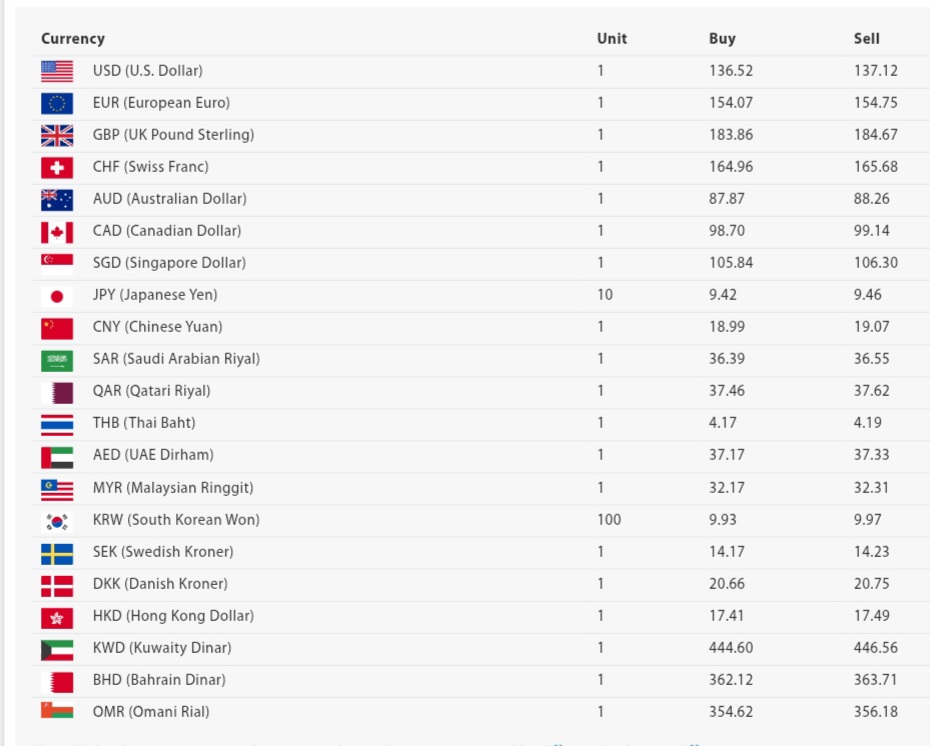The image size is (930, 746).
Task: Select the OMR (Omani Rial) row label
Action: [x=151, y=712]
